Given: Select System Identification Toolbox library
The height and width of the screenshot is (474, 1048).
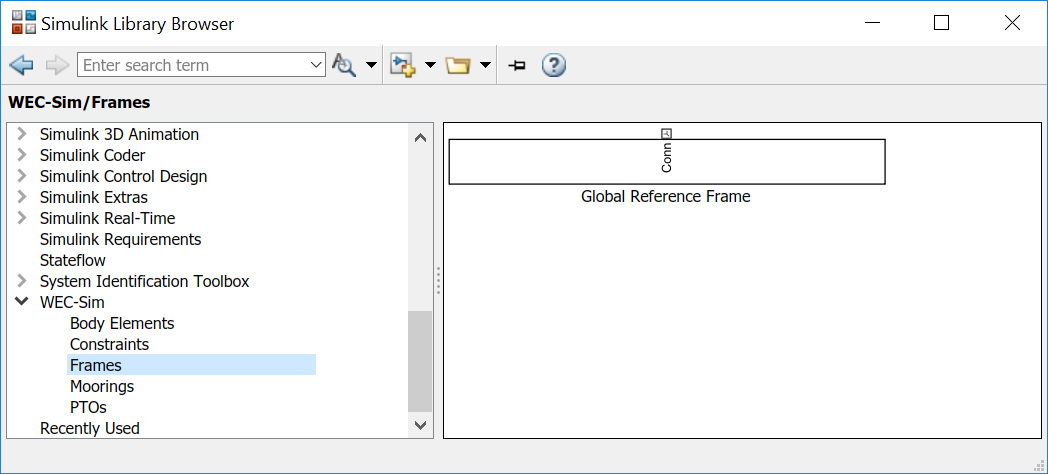Looking at the screenshot, I should tap(144, 281).
